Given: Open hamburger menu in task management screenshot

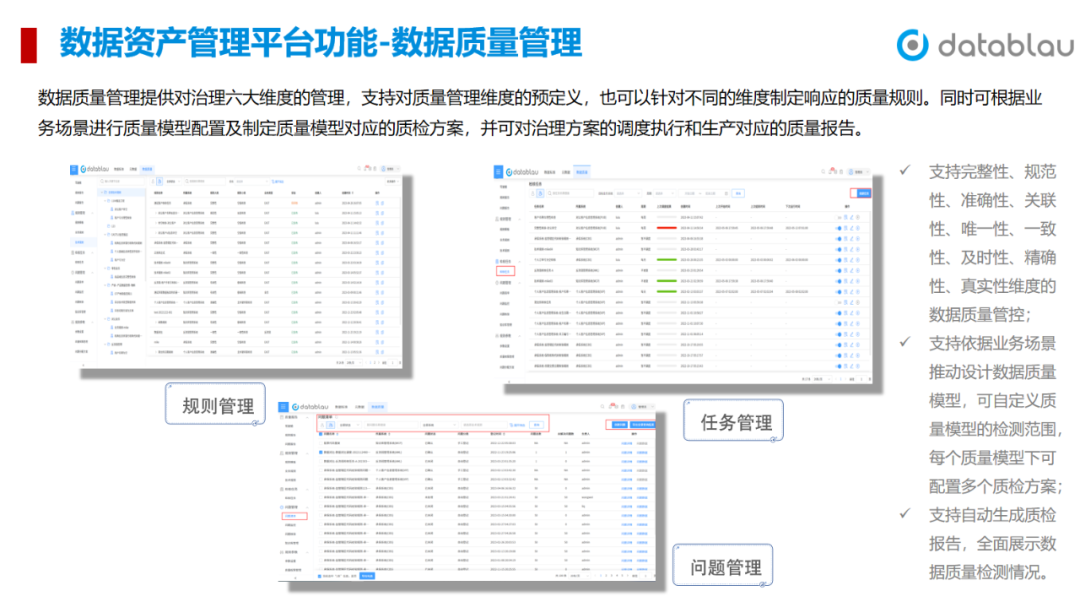Looking at the screenshot, I should [x=499, y=172].
